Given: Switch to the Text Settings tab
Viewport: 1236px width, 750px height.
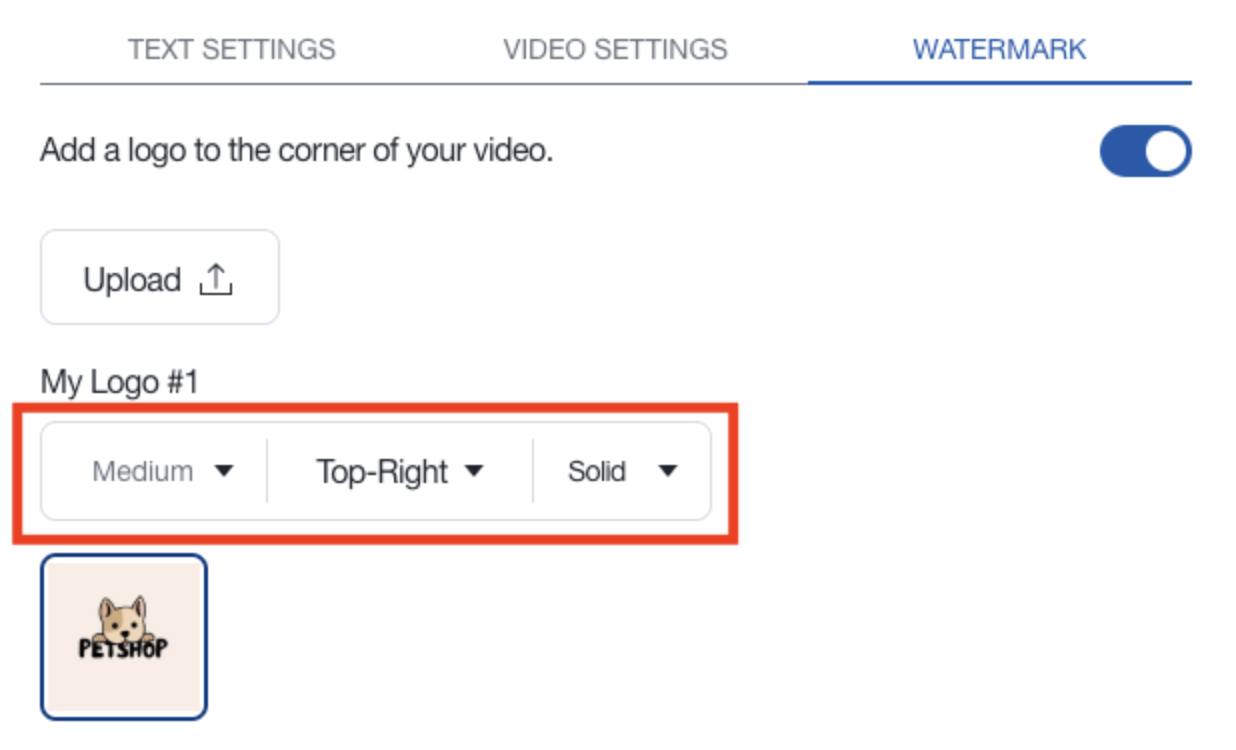Looking at the screenshot, I should [x=232, y=49].
